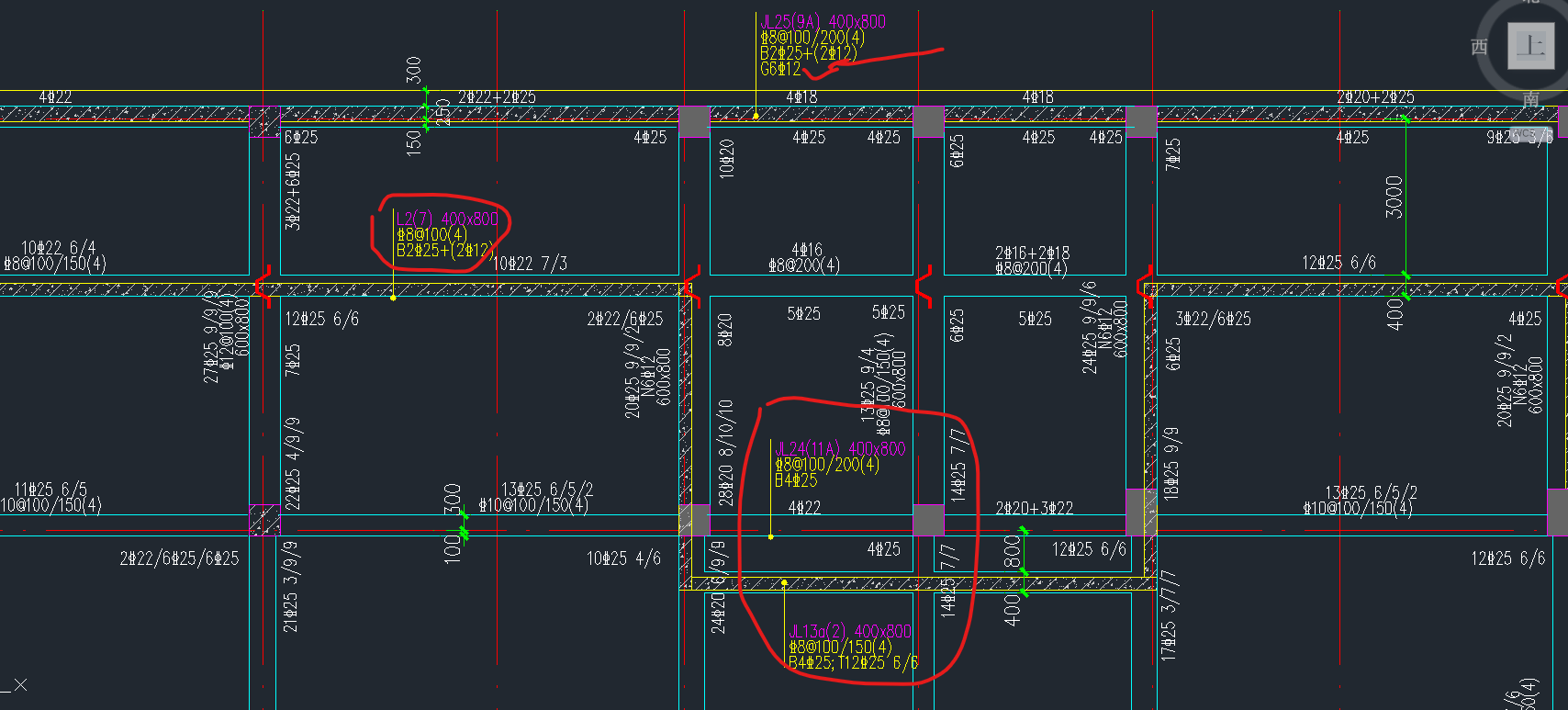1568x710 pixels.
Task: Select the B2⌀25+(2⌀12) text under L2(7)
Action: tap(445, 250)
